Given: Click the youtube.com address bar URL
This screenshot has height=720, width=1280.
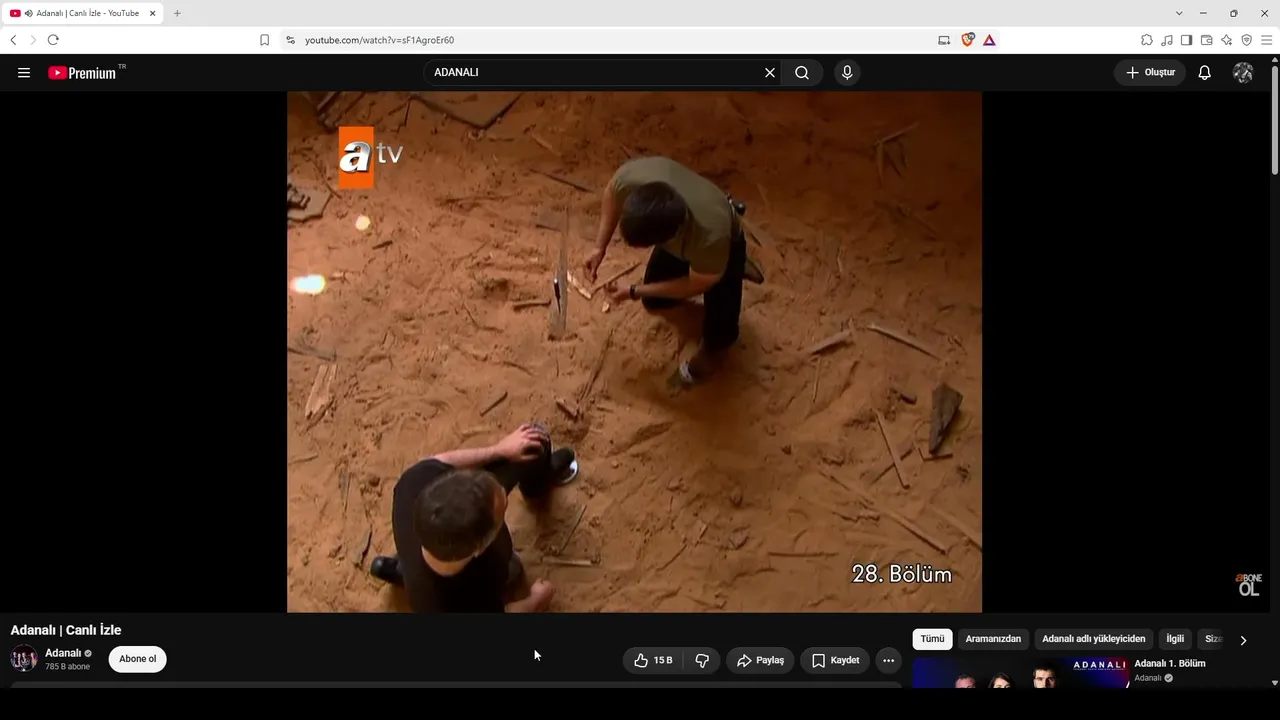Looking at the screenshot, I should point(379,40).
